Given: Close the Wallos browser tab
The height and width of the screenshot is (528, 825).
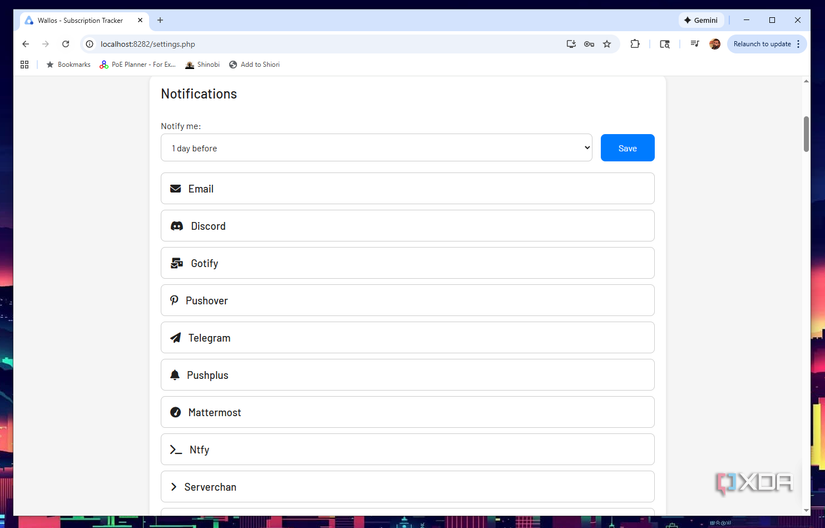Looking at the screenshot, I should pyautogui.click(x=140, y=20).
